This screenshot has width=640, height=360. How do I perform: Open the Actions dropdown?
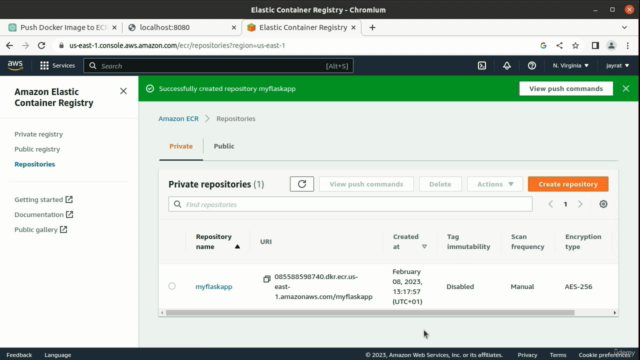click(495, 184)
